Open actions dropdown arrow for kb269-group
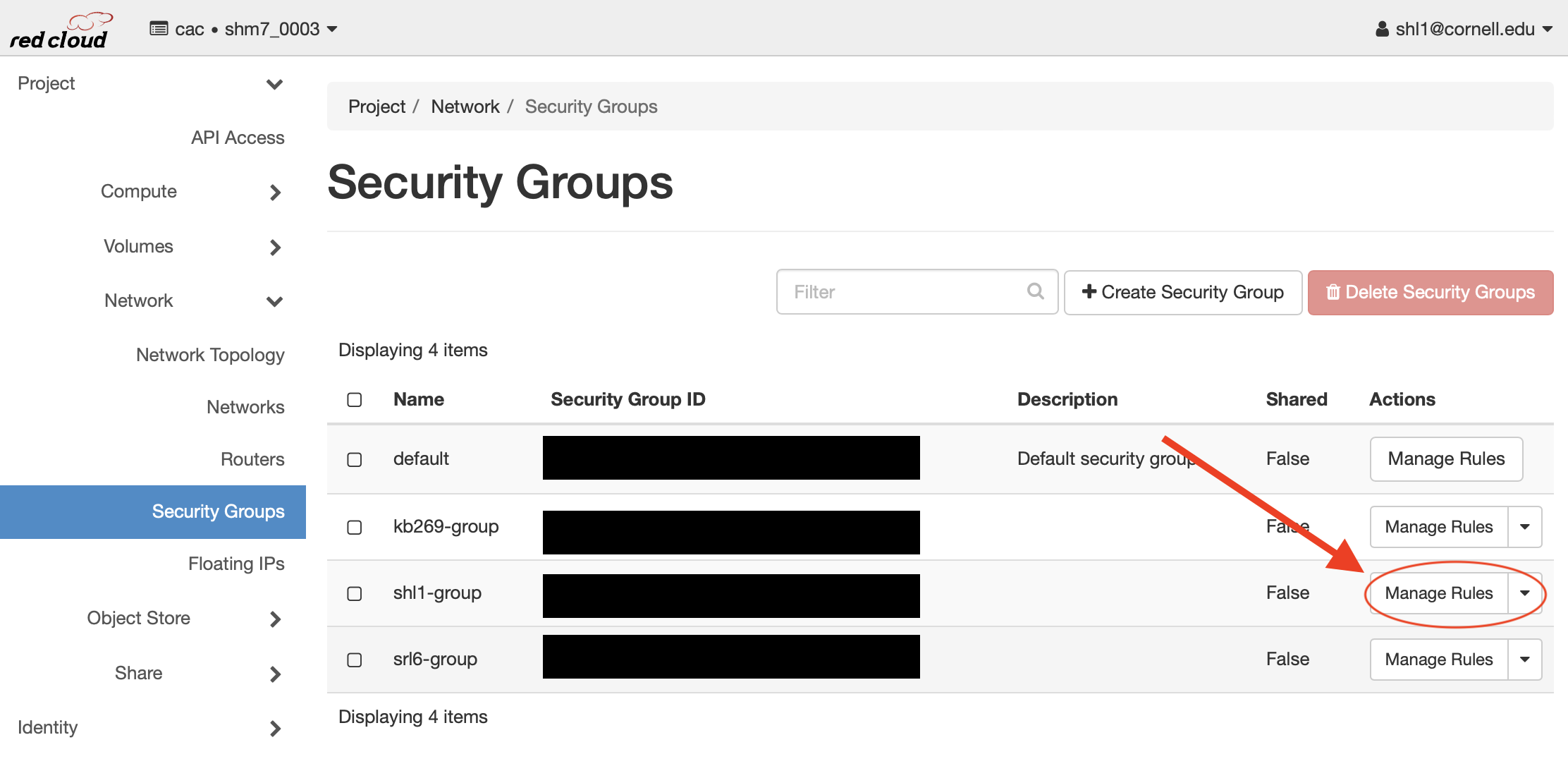1568x759 pixels. tap(1525, 527)
